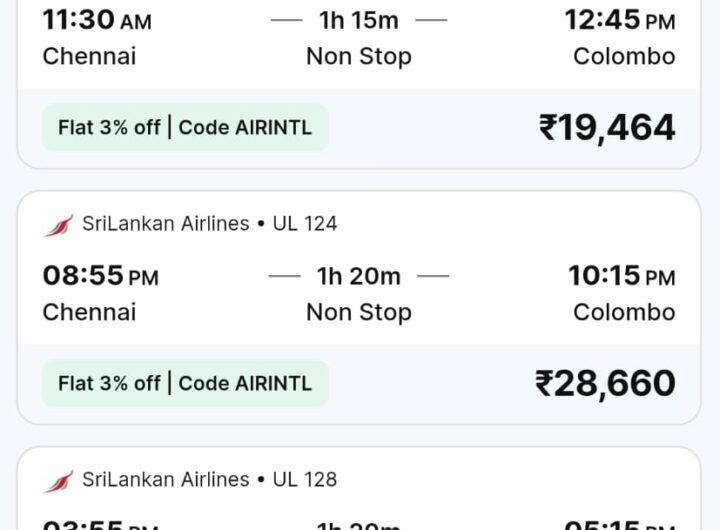This screenshot has width=720, height=530.
Task: Tap the Non Stop label on UL 124
Action: pos(359,312)
